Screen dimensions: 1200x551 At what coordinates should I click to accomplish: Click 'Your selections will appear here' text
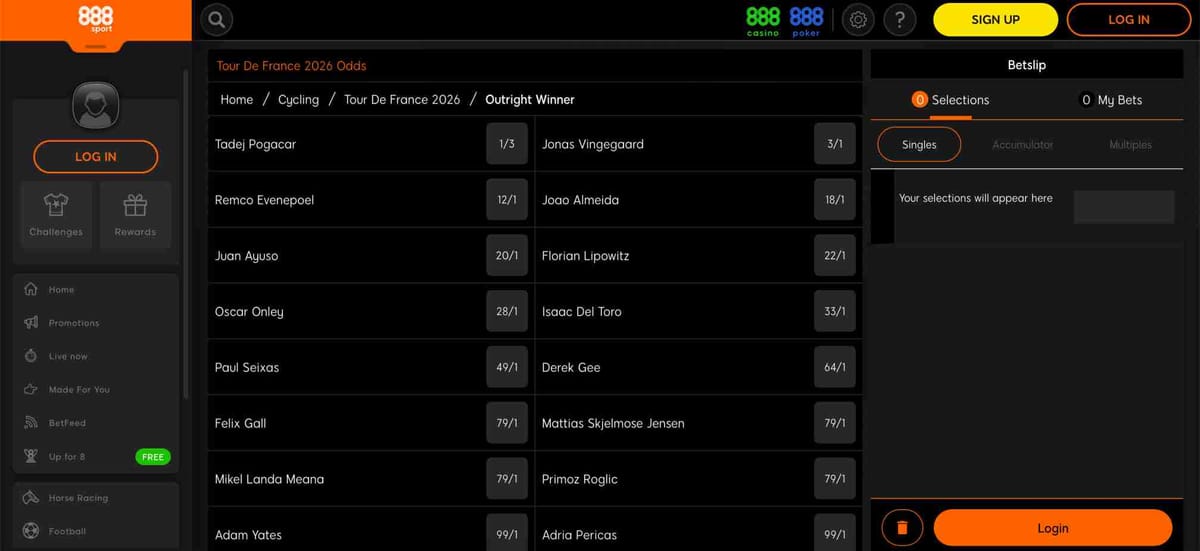976,198
